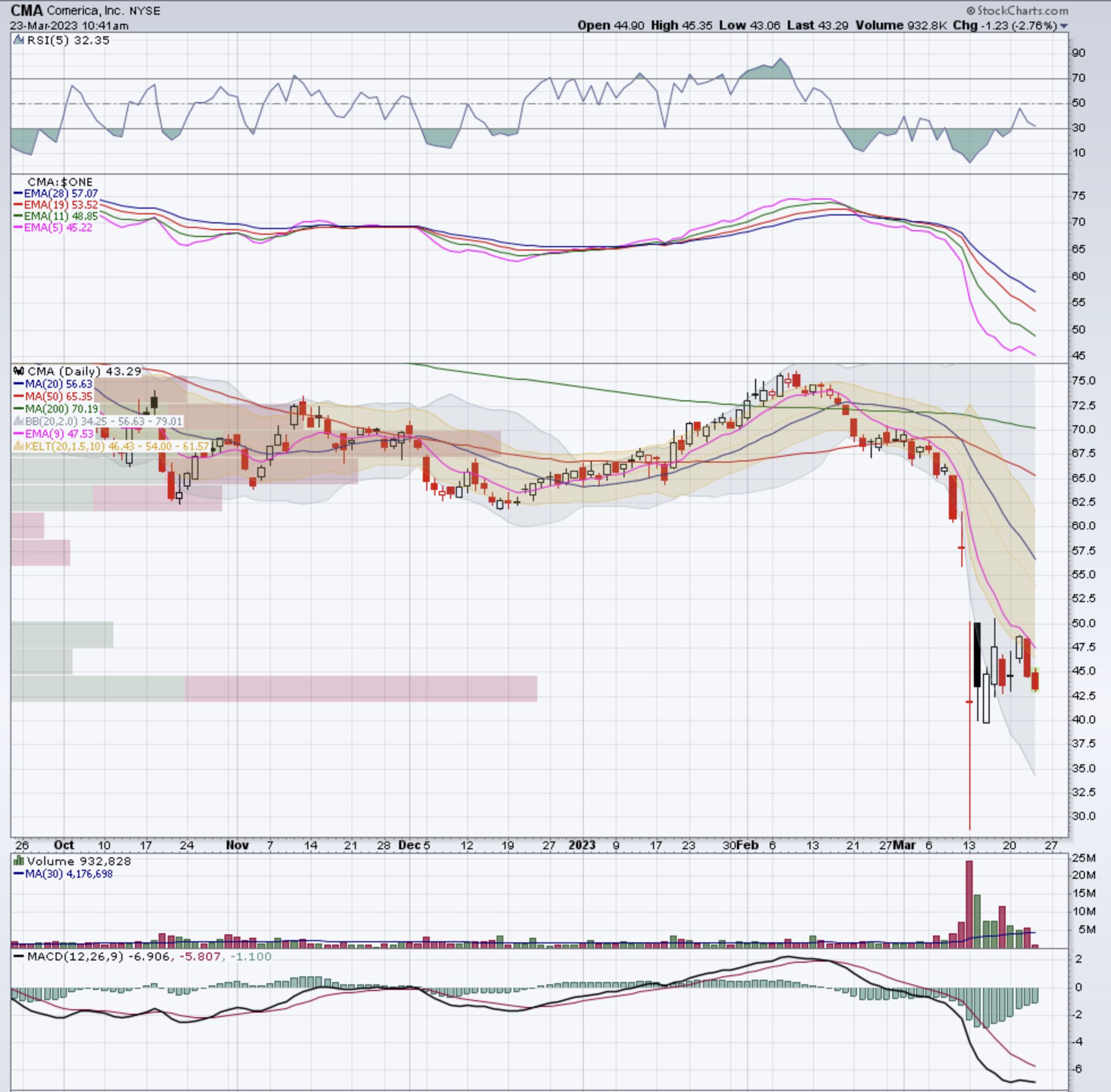Click the Last 43.29 value
The width and height of the screenshot is (1111, 1092).
[817, 26]
